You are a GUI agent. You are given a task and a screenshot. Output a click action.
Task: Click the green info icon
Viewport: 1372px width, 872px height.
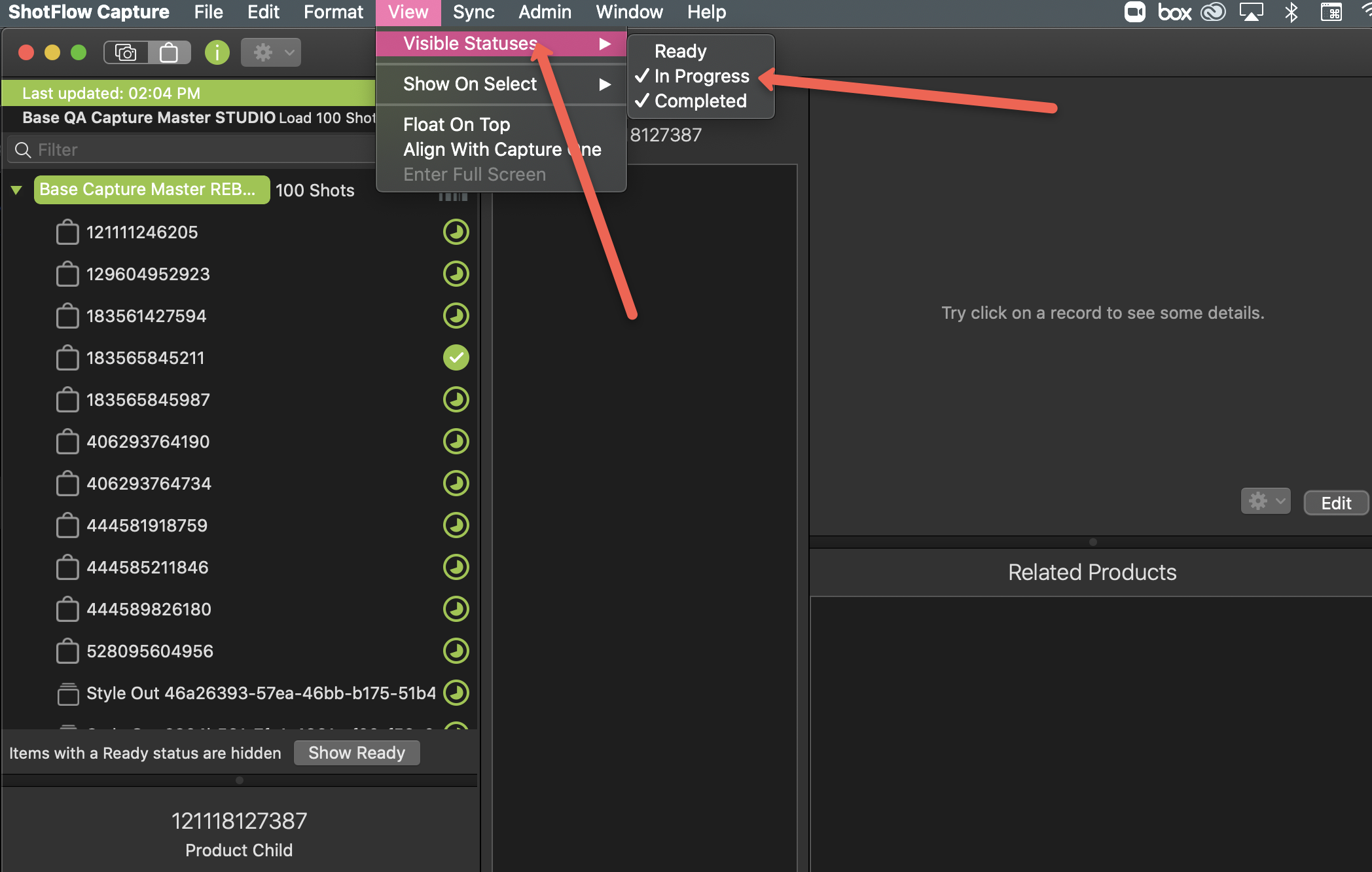click(217, 52)
